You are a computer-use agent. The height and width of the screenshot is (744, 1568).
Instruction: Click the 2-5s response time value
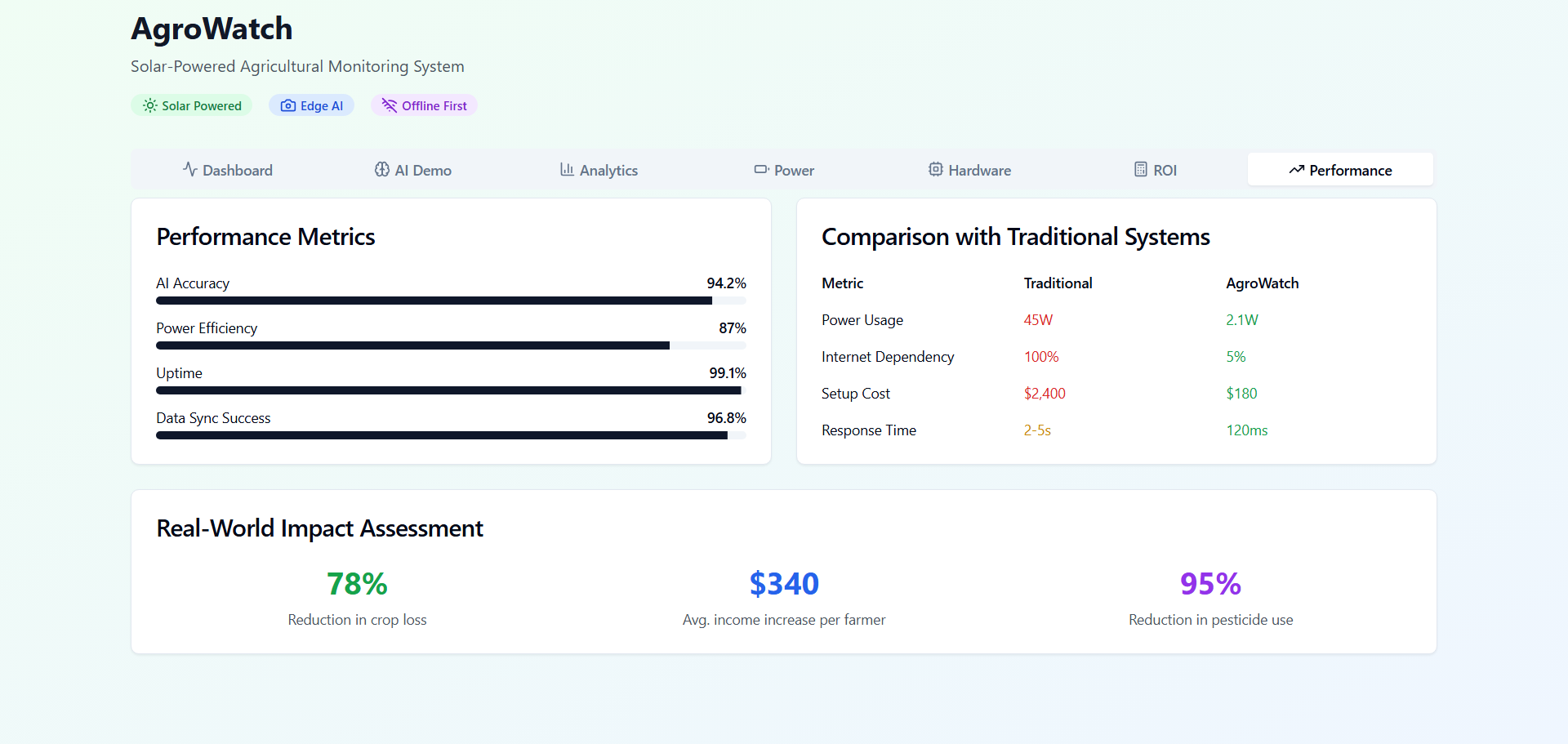click(x=1037, y=430)
